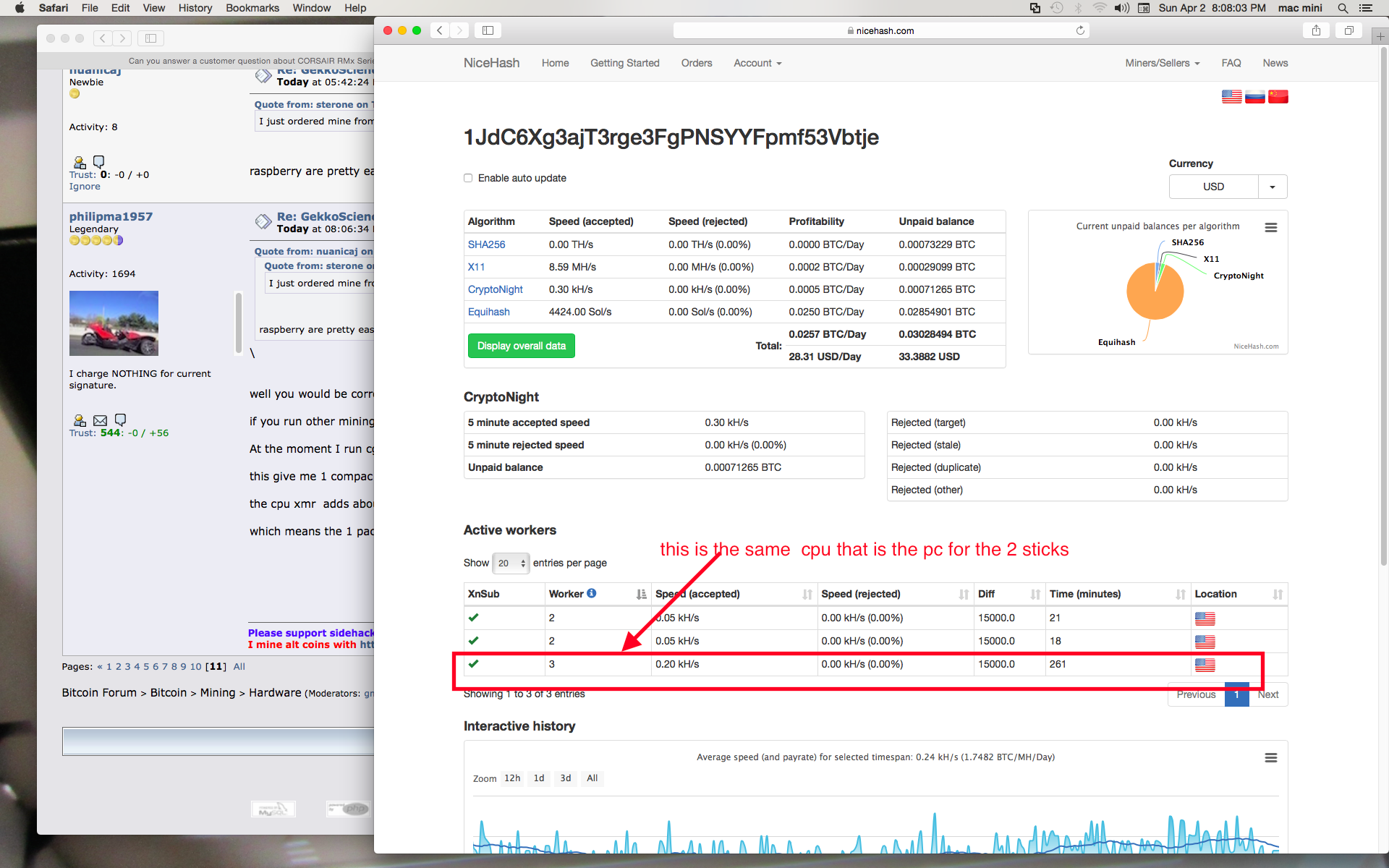Set chart zoom to All
The width and height of the screenshot is (1389, 868).
592,778
